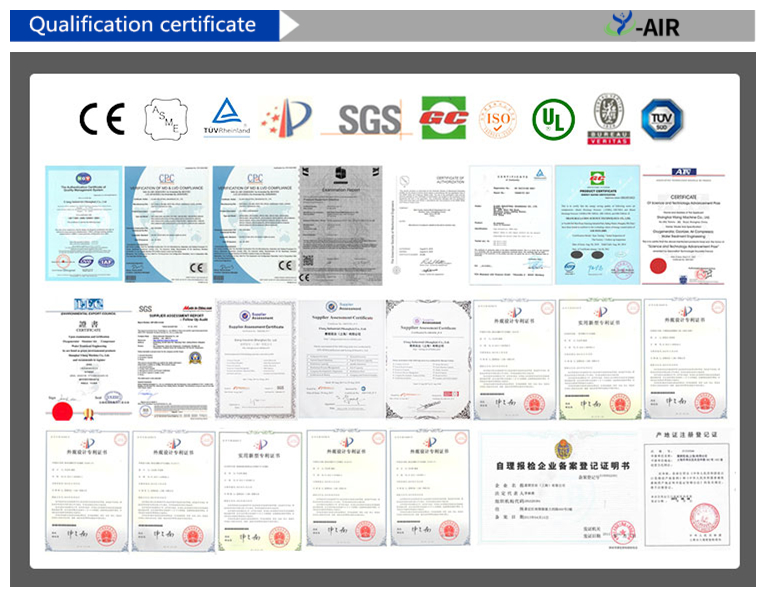The image size is (766, 597).
Task: Click the CE mark on the Examination Report
Action: (x=304, y=277)
